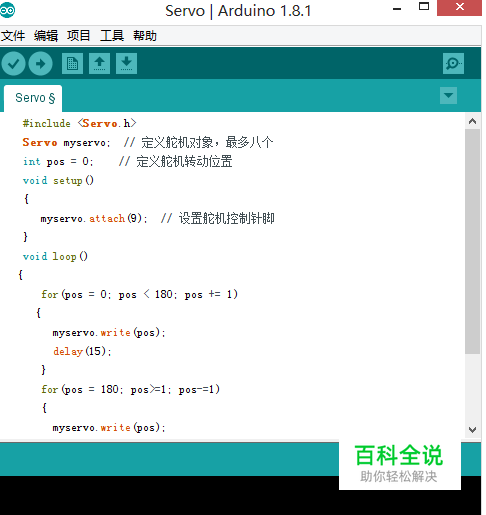Click 'myservo.attach(9);' in the code
The width and height of the screenshot is (486, 515).
[94, 219]
